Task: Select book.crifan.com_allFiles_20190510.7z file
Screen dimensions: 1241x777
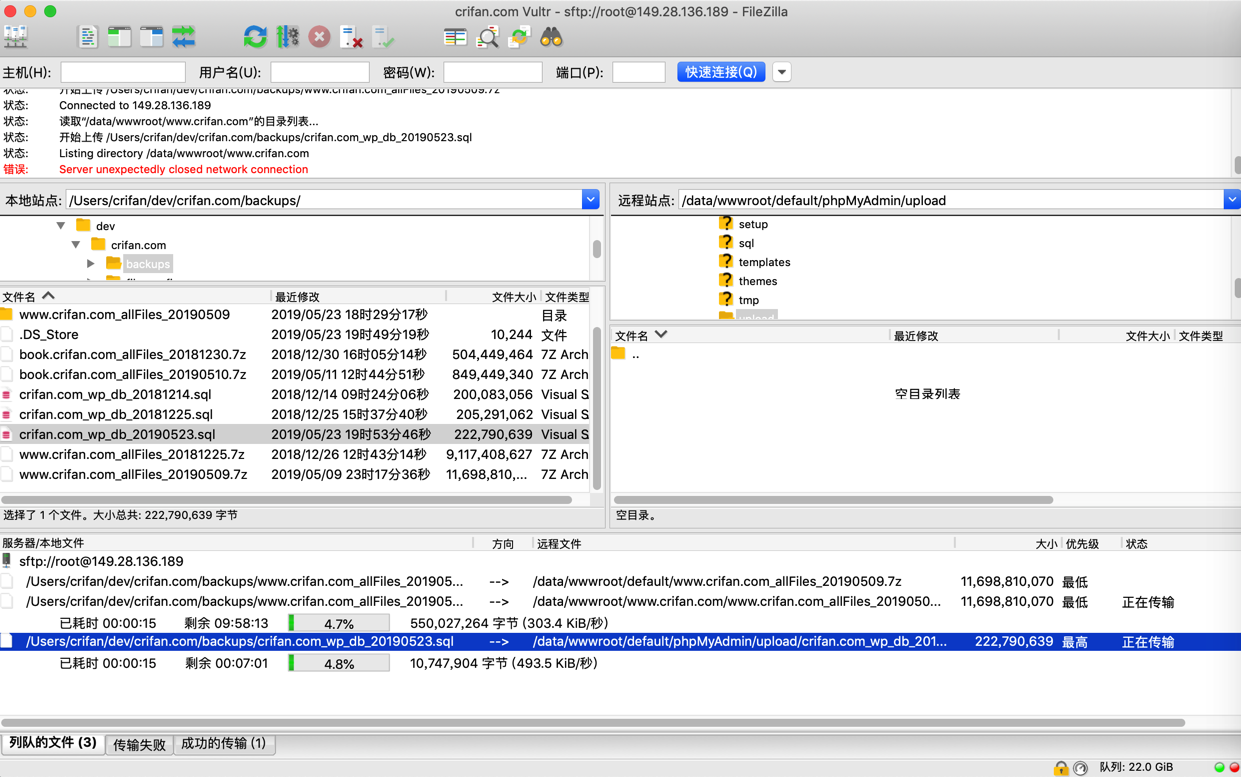Action: [x=297, y=374]
